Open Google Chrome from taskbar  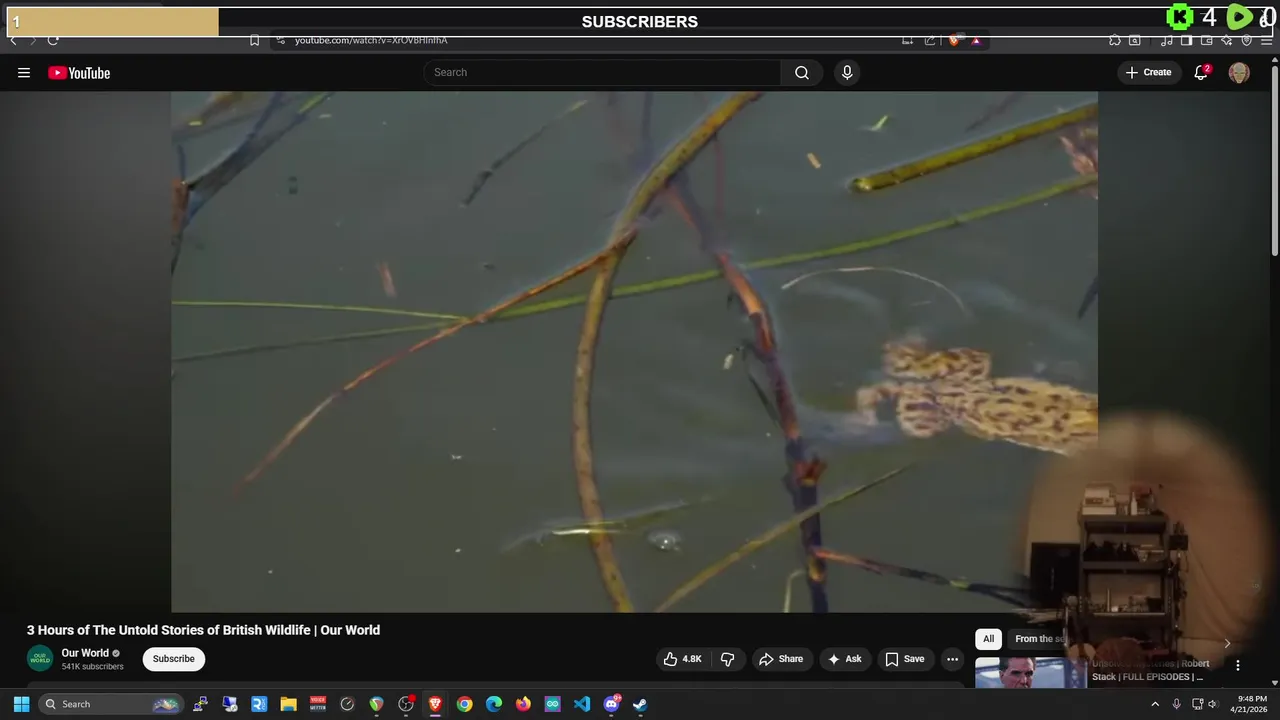(464, 704)
